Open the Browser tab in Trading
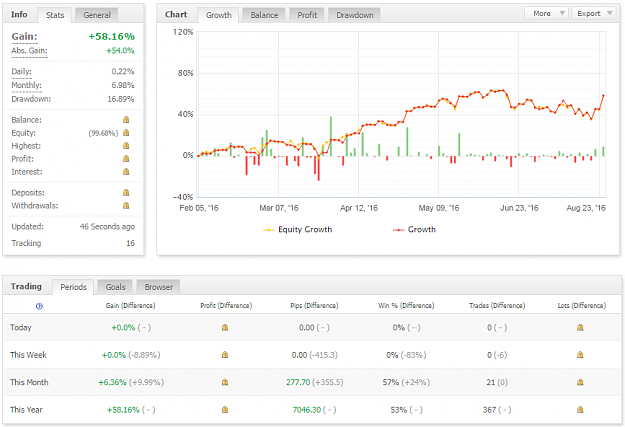 point(158,287)
